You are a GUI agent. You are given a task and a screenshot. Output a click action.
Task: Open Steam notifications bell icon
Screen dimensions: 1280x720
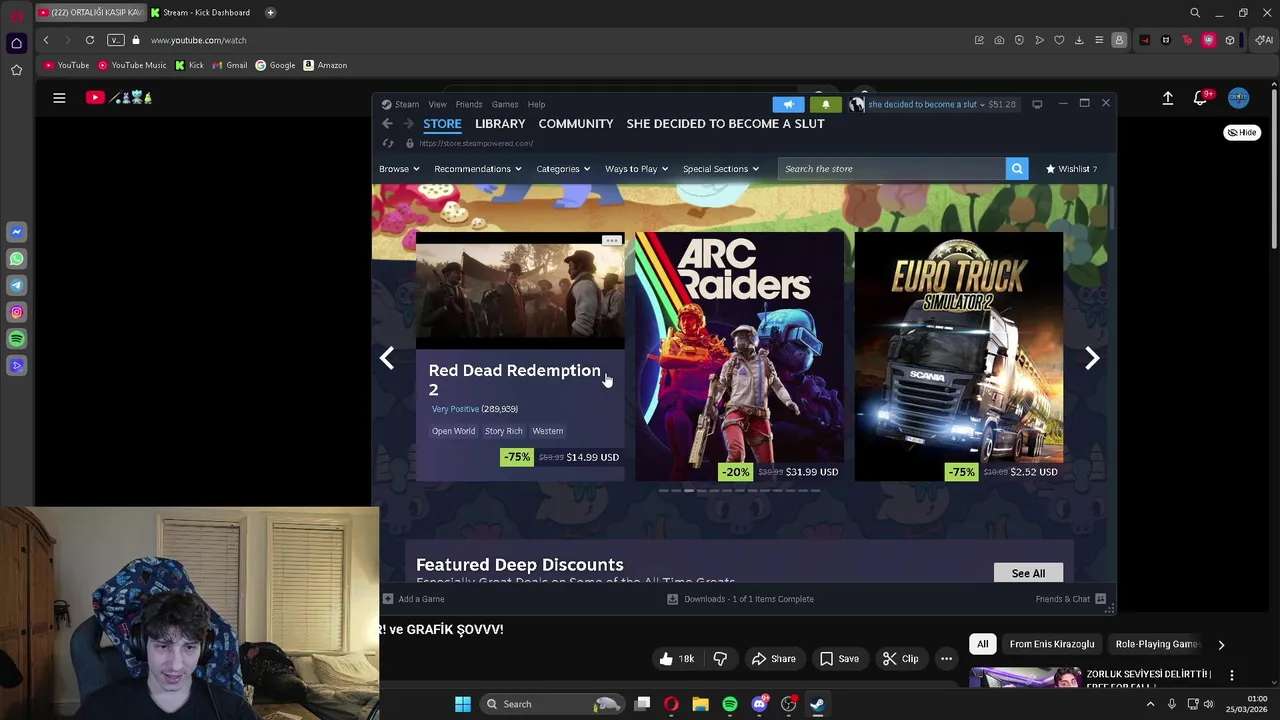coord(825,104)
